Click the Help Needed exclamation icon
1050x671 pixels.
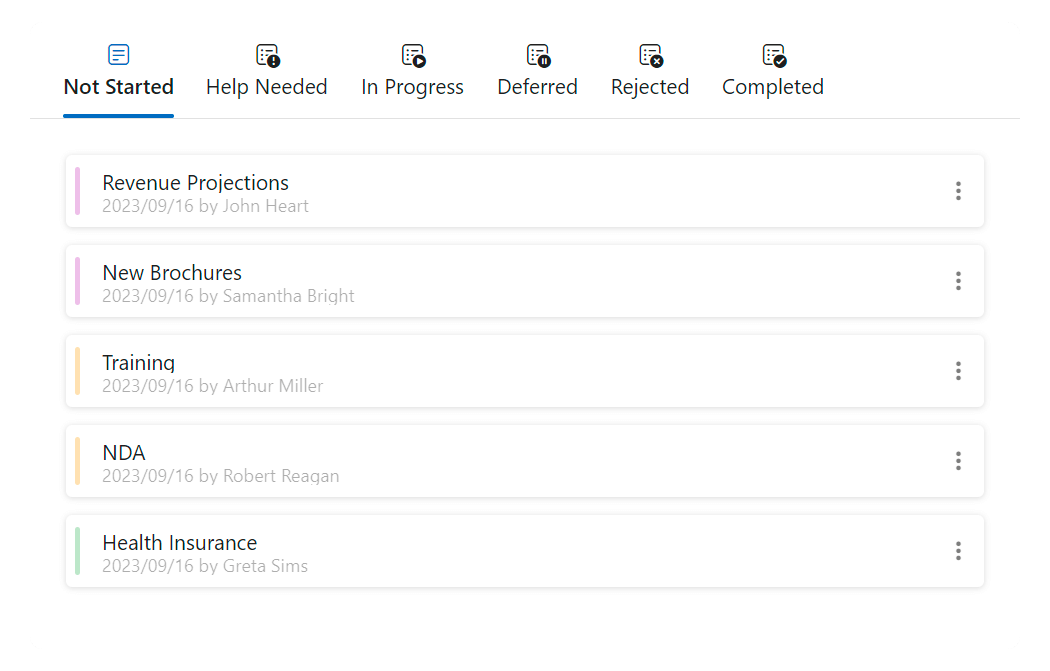(267, 55)
